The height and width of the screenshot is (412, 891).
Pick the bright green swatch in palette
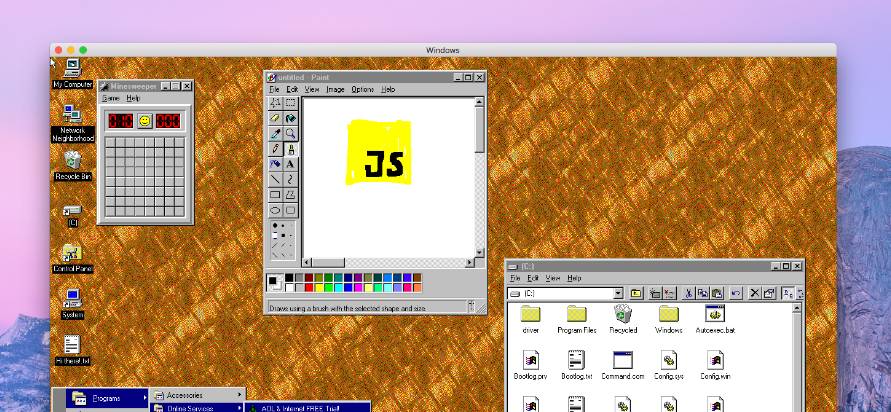pyautogui.click(x=328, y=288)
